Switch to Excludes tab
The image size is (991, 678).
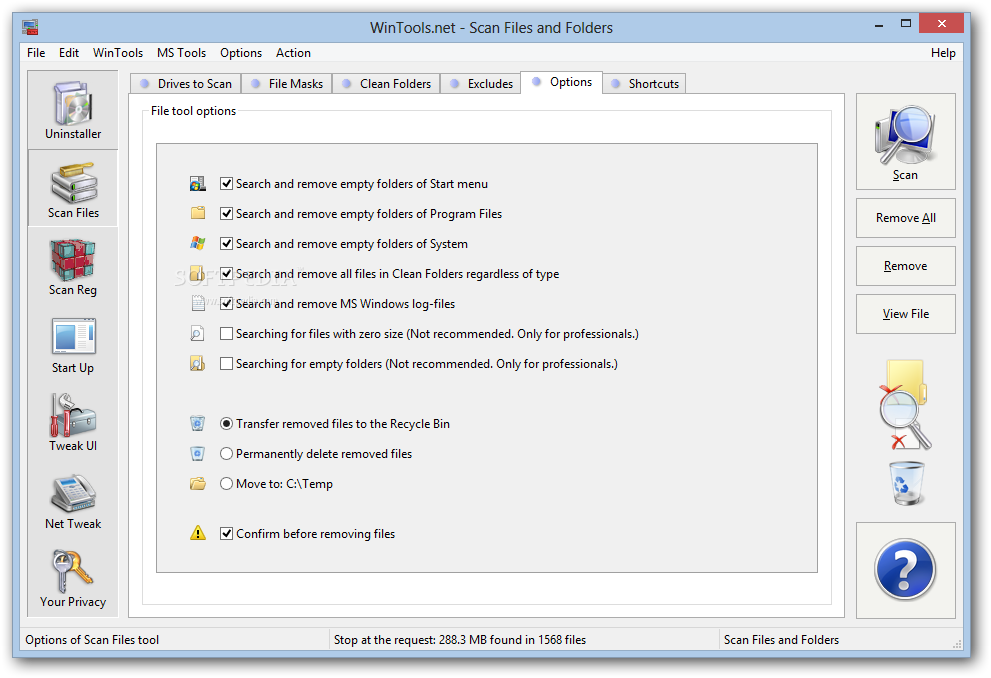tap(482, 83)
